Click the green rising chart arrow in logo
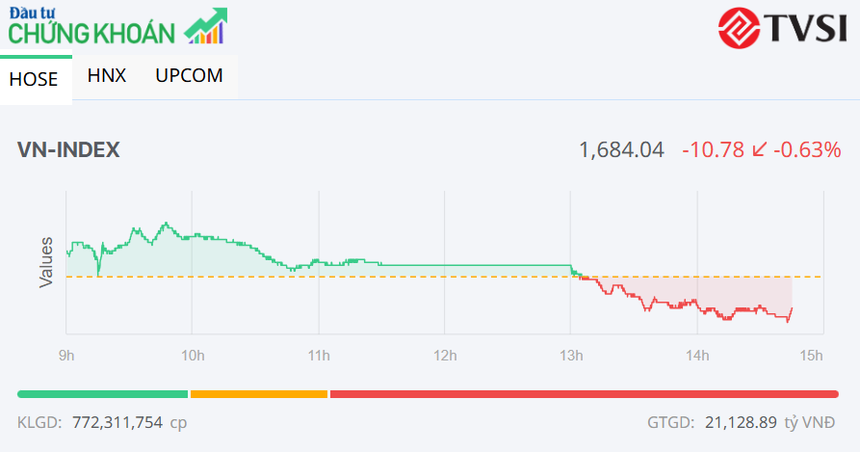Image resolution: width=860 pixels, height=452 pixels. (206, 26)
